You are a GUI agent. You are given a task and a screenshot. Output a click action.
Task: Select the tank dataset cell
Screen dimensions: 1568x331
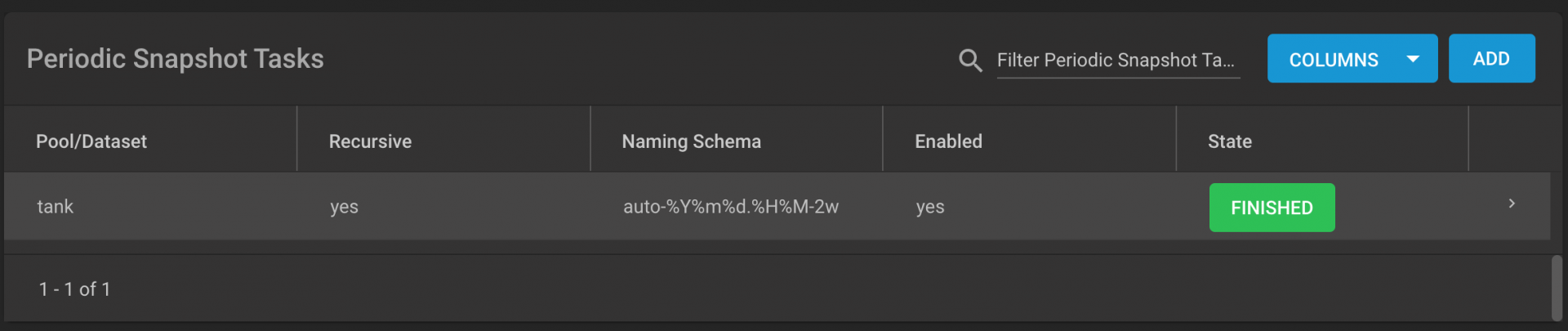tap(55, 207)
